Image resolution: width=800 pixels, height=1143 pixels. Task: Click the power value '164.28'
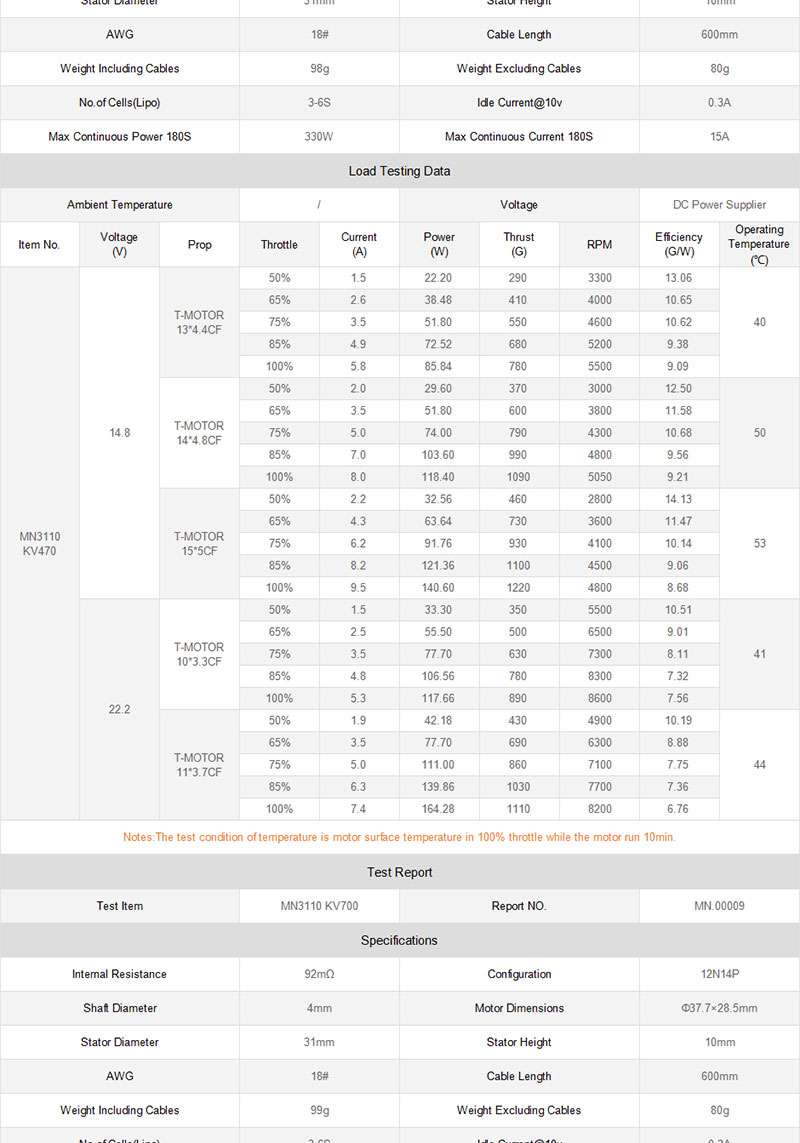pyautogui.click(x=438, y=809)
